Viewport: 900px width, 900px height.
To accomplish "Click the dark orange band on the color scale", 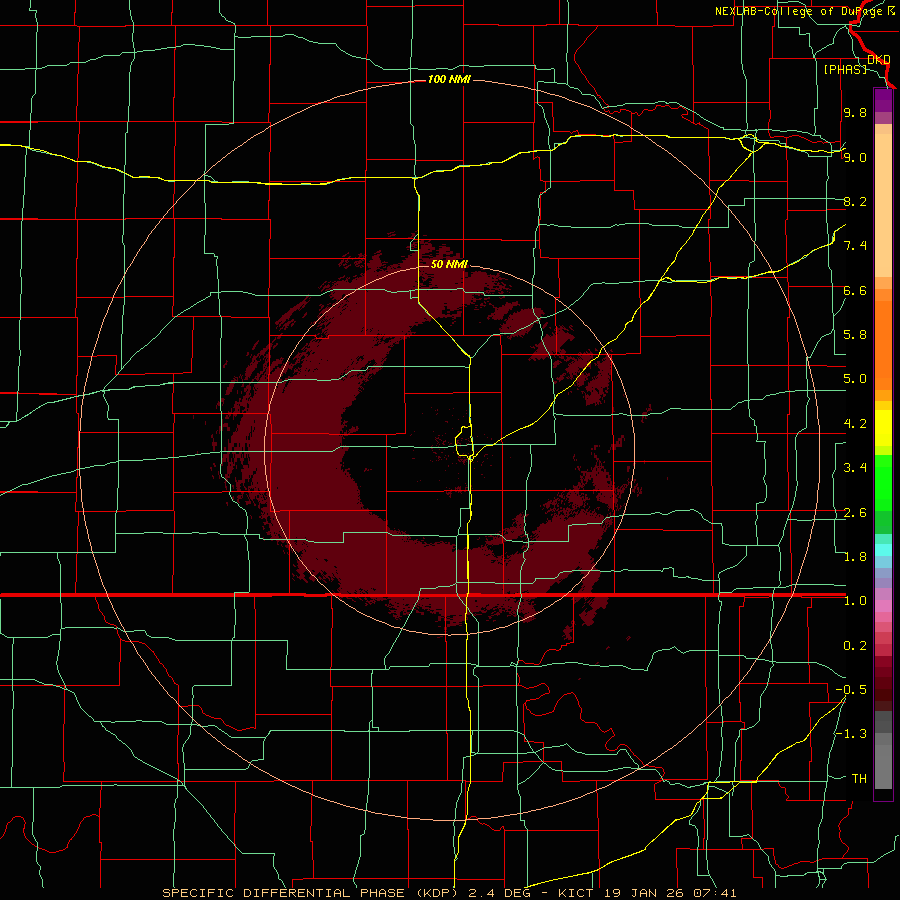I will click(x=883, y=345).
